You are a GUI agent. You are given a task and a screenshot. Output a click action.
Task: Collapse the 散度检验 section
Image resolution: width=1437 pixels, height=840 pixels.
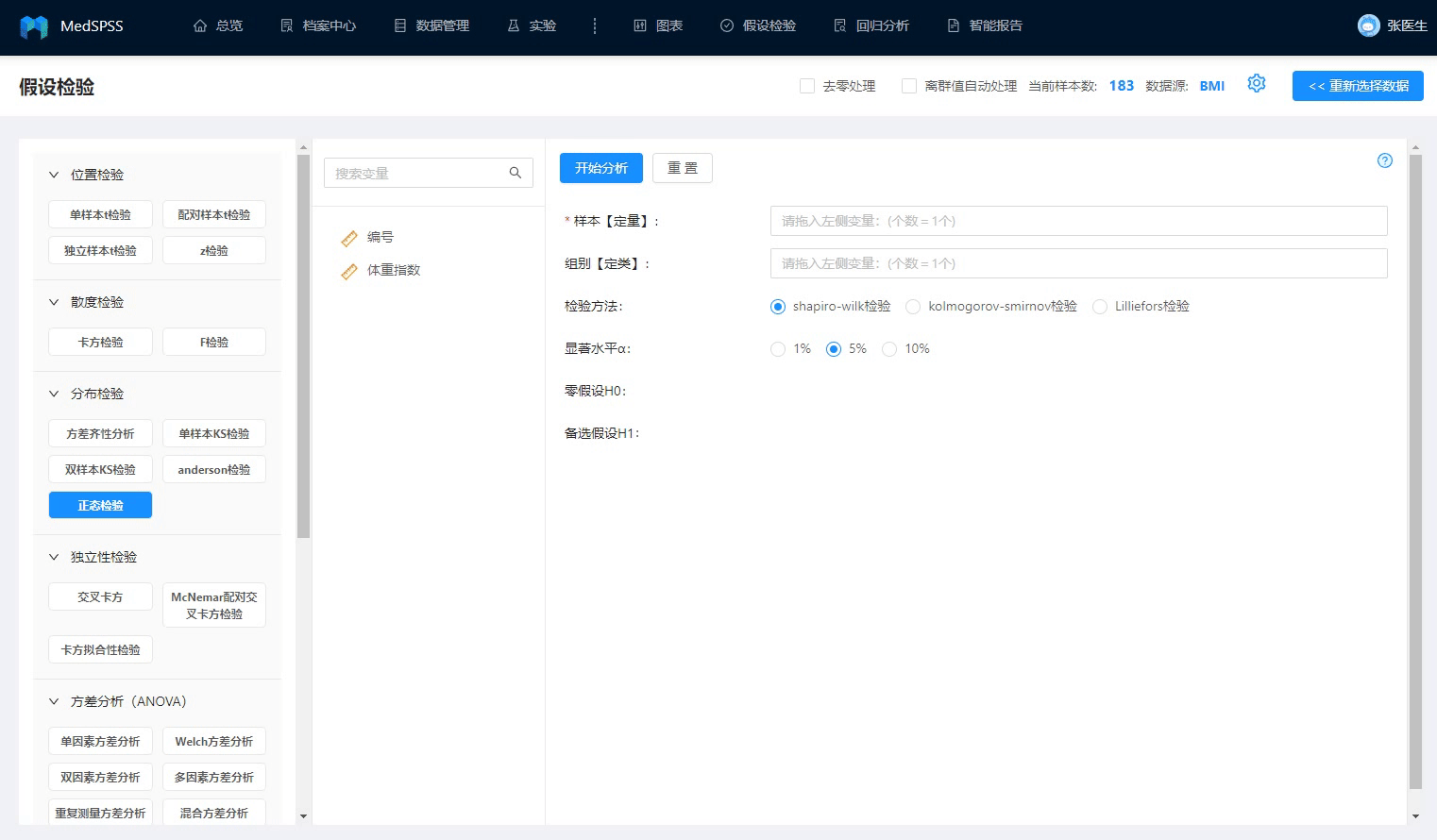click(54, 302)
